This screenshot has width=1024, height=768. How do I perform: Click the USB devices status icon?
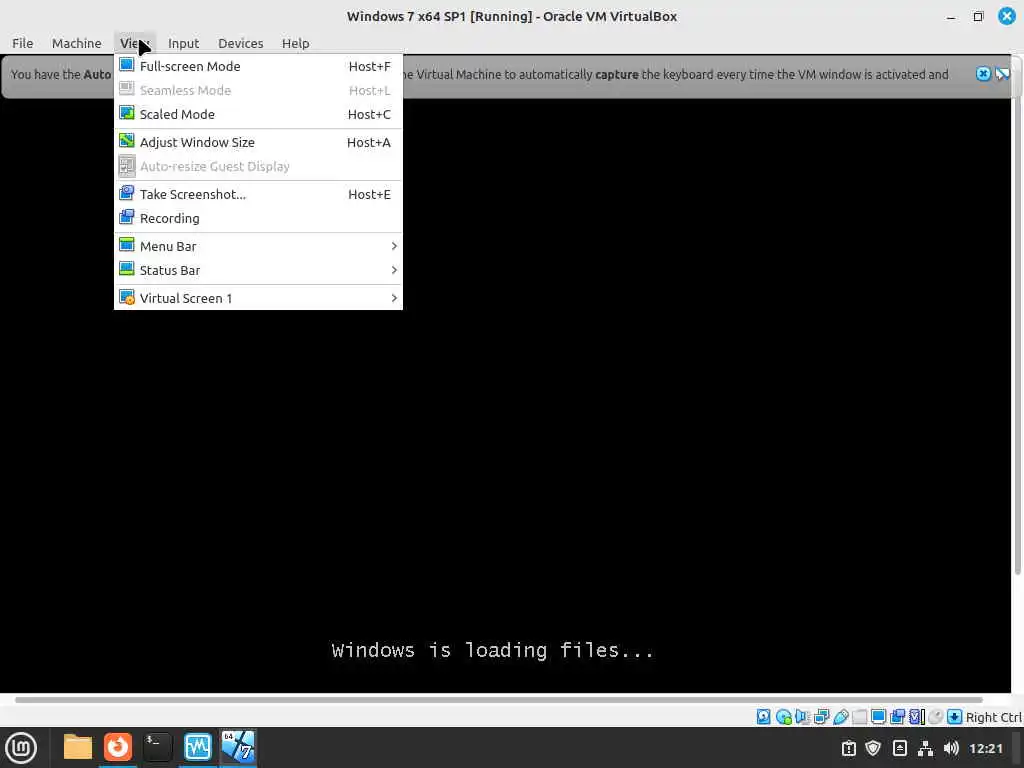point(840,717)
